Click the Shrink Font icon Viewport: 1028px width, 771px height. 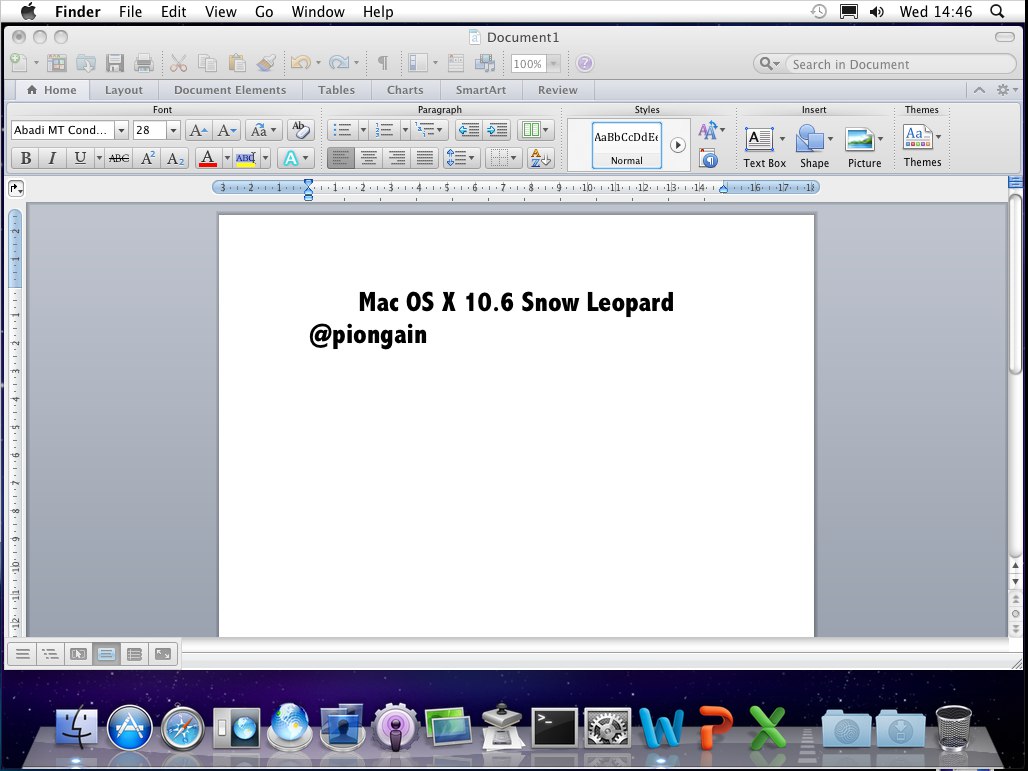[x=227, y=130]
